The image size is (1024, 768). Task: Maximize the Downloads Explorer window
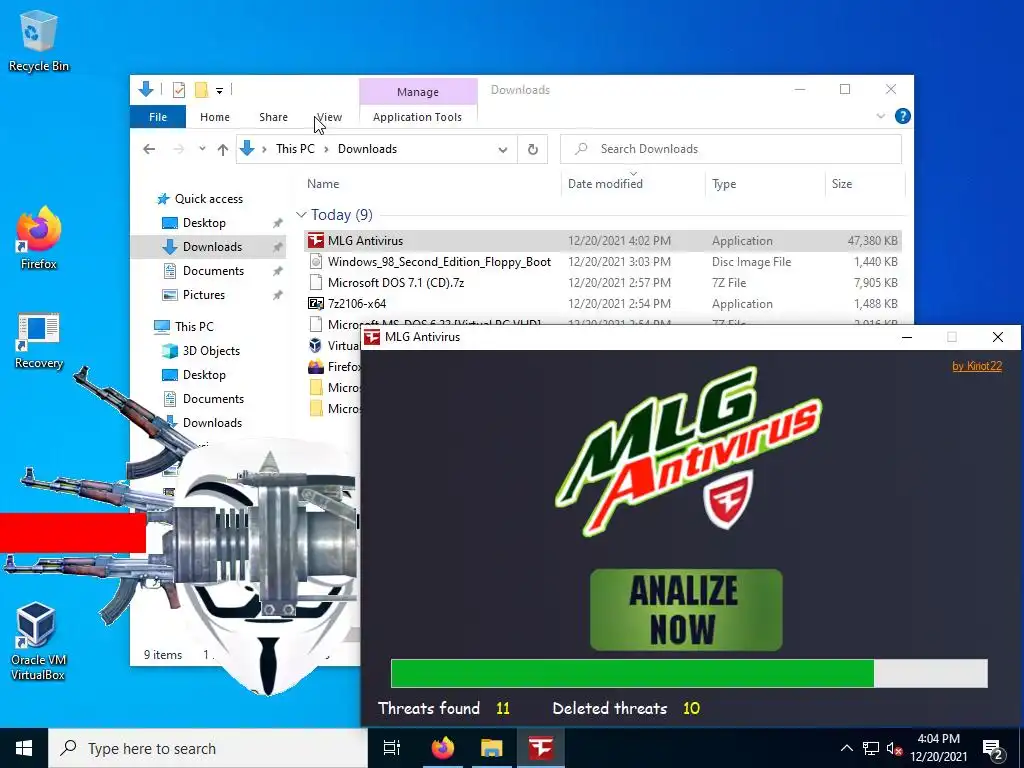pos(844,89)
